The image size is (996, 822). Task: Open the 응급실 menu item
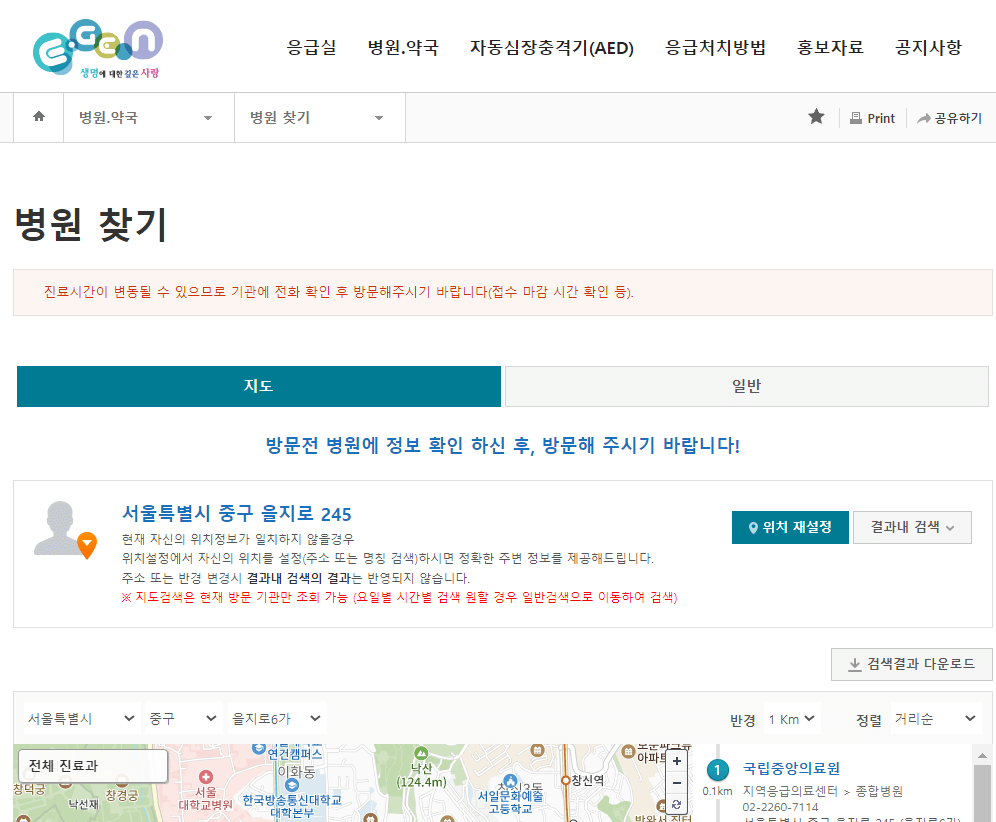pos(311,46)
